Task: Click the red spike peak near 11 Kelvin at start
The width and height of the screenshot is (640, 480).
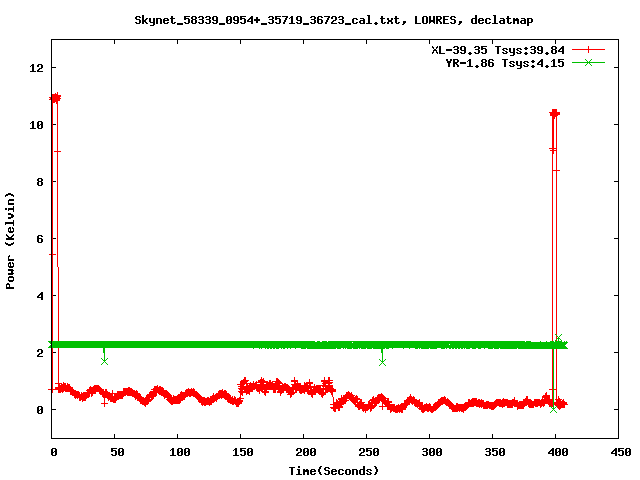Action: coord(55,98)
